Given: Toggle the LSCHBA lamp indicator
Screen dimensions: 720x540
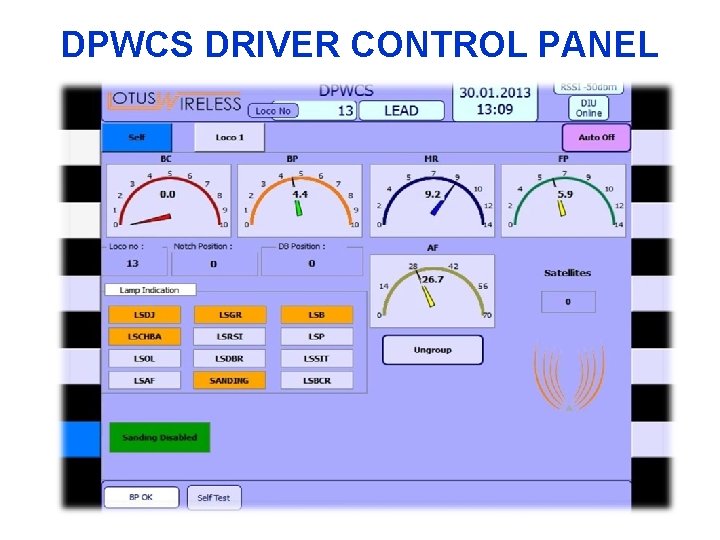Looking at the screenshot, I should point(145,337).
